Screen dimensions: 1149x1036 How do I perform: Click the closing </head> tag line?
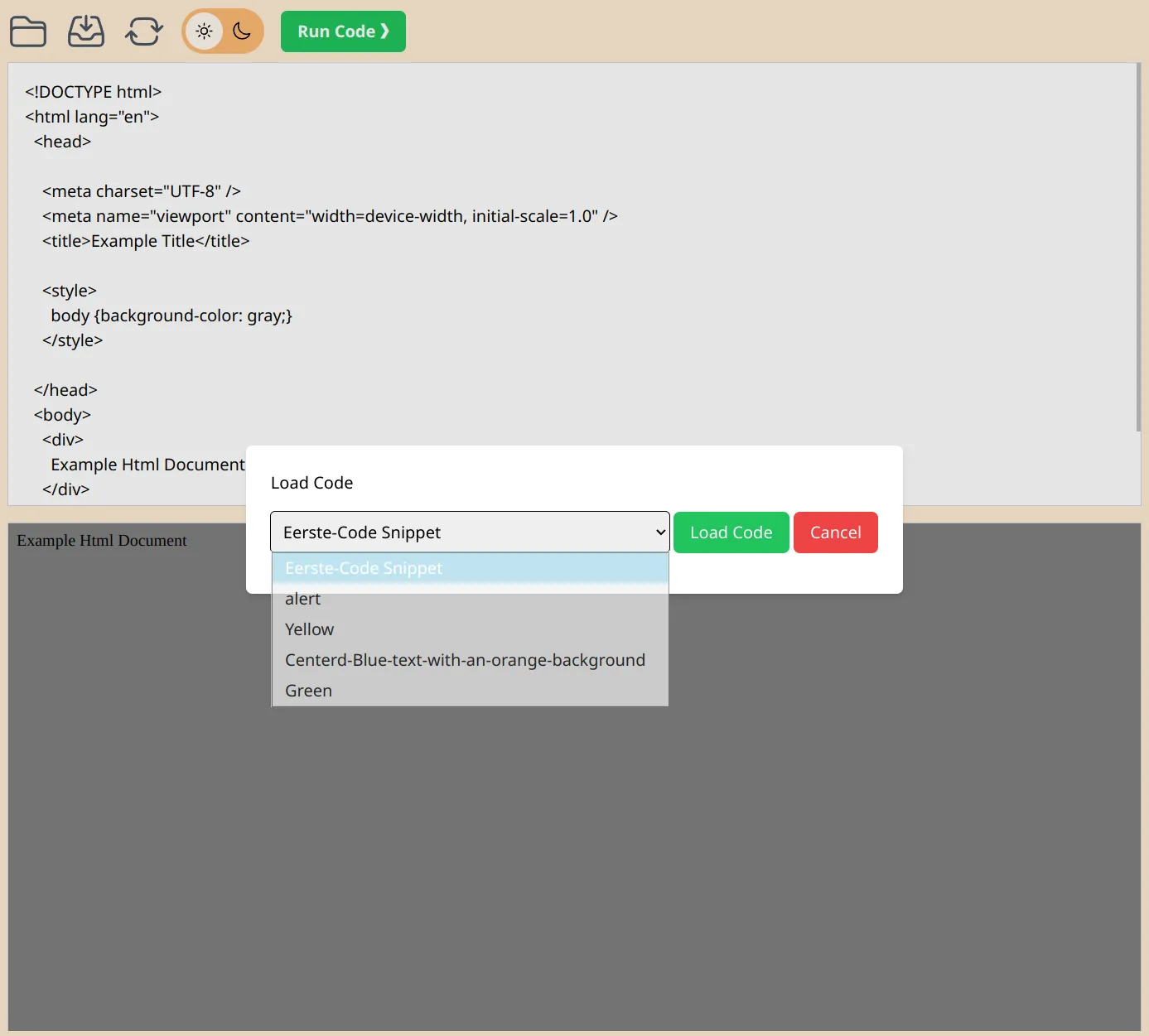65,390
